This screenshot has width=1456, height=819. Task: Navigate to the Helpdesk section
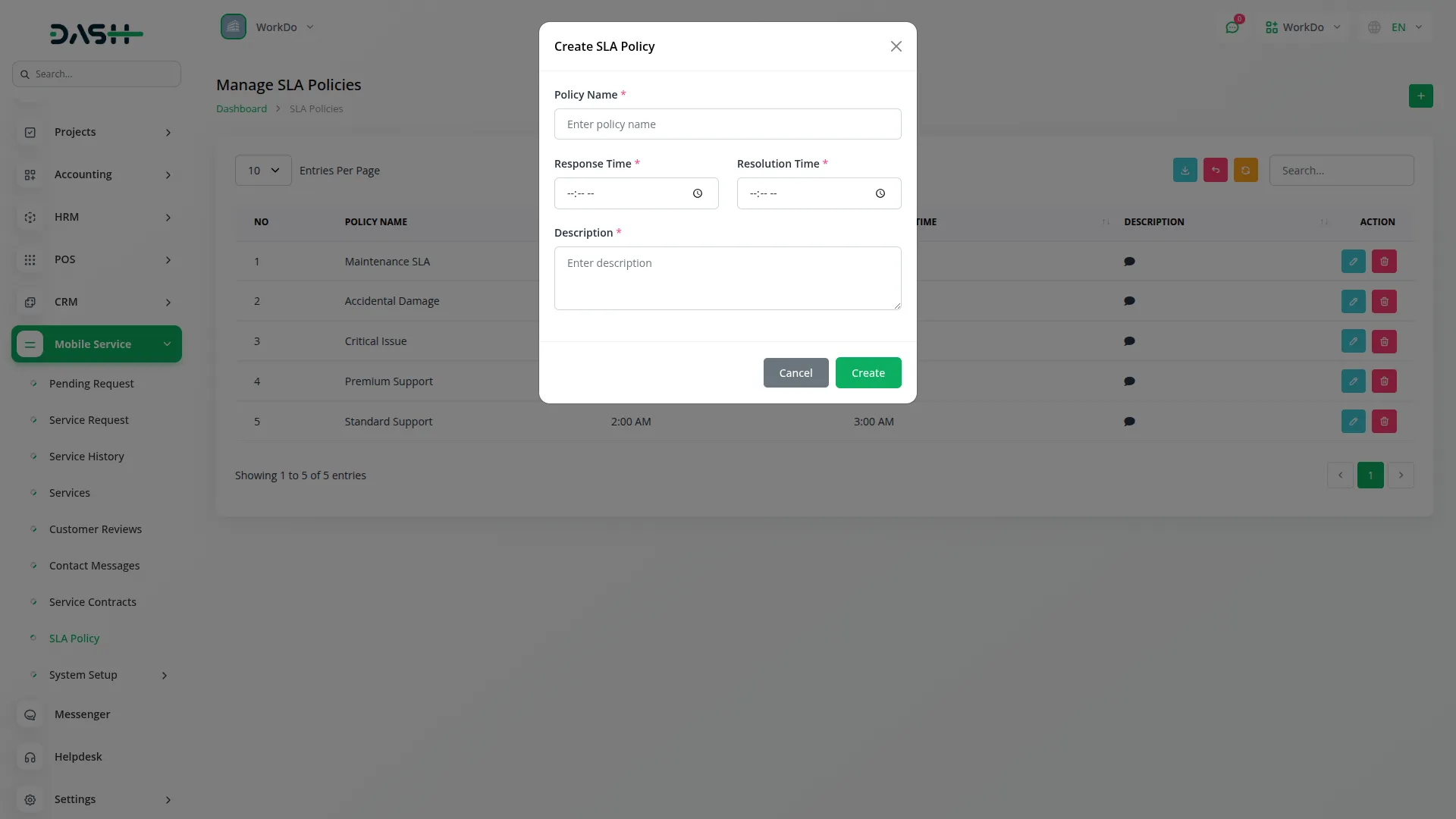(x=78, y=756)
